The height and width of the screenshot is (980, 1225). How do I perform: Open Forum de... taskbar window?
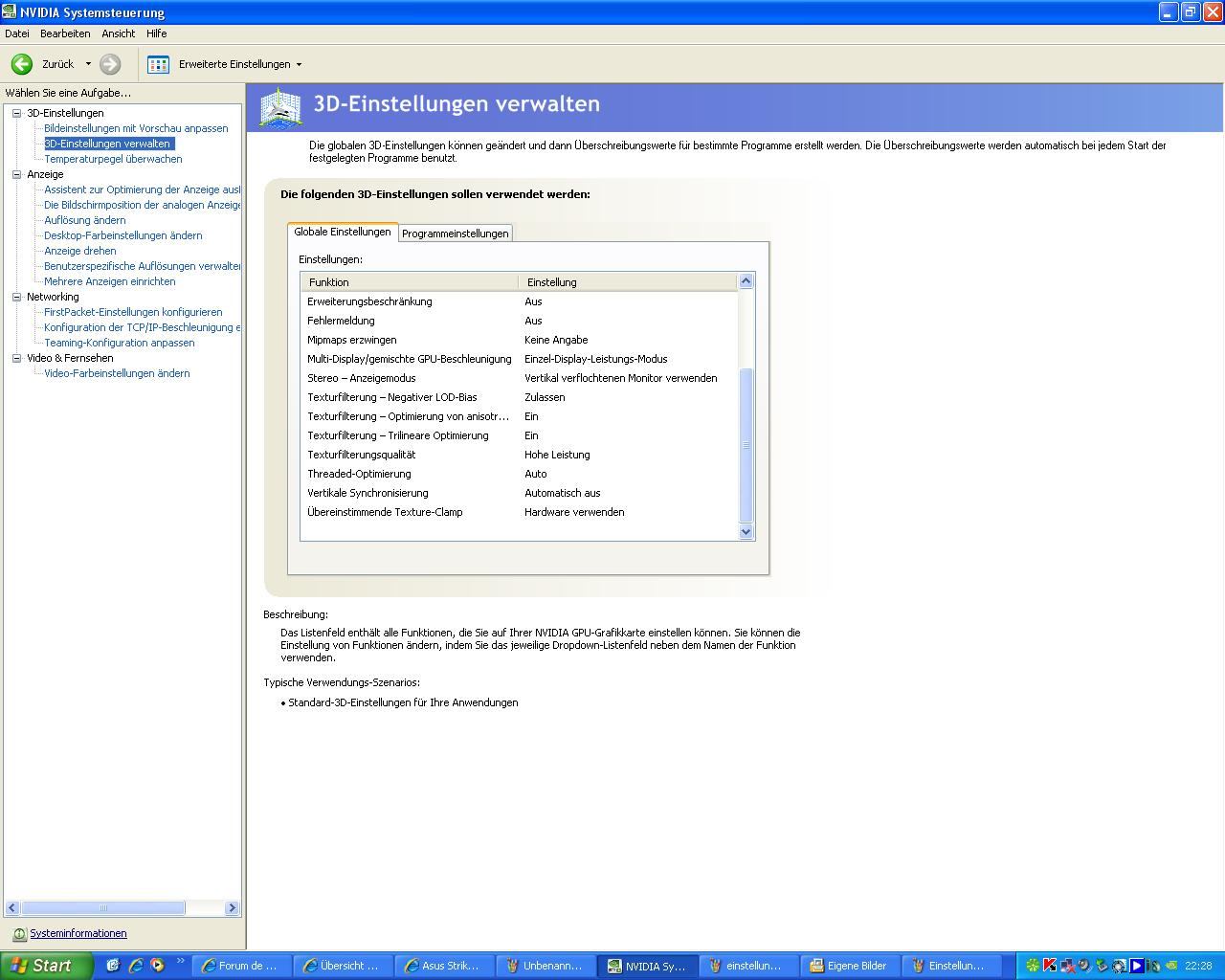click(241, 966)
